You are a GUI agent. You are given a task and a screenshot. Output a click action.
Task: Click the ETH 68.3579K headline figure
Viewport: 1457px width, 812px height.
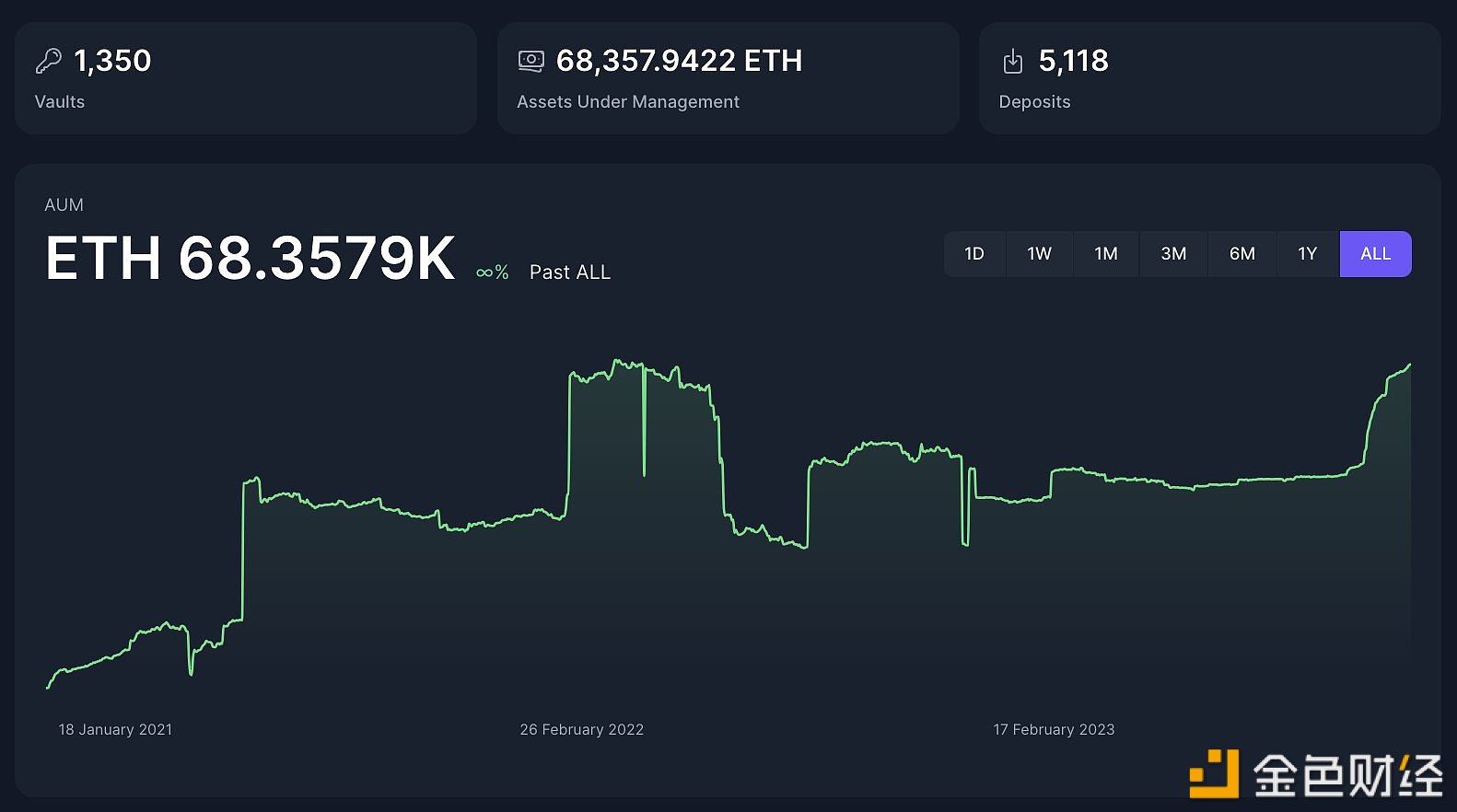[251, 258]
